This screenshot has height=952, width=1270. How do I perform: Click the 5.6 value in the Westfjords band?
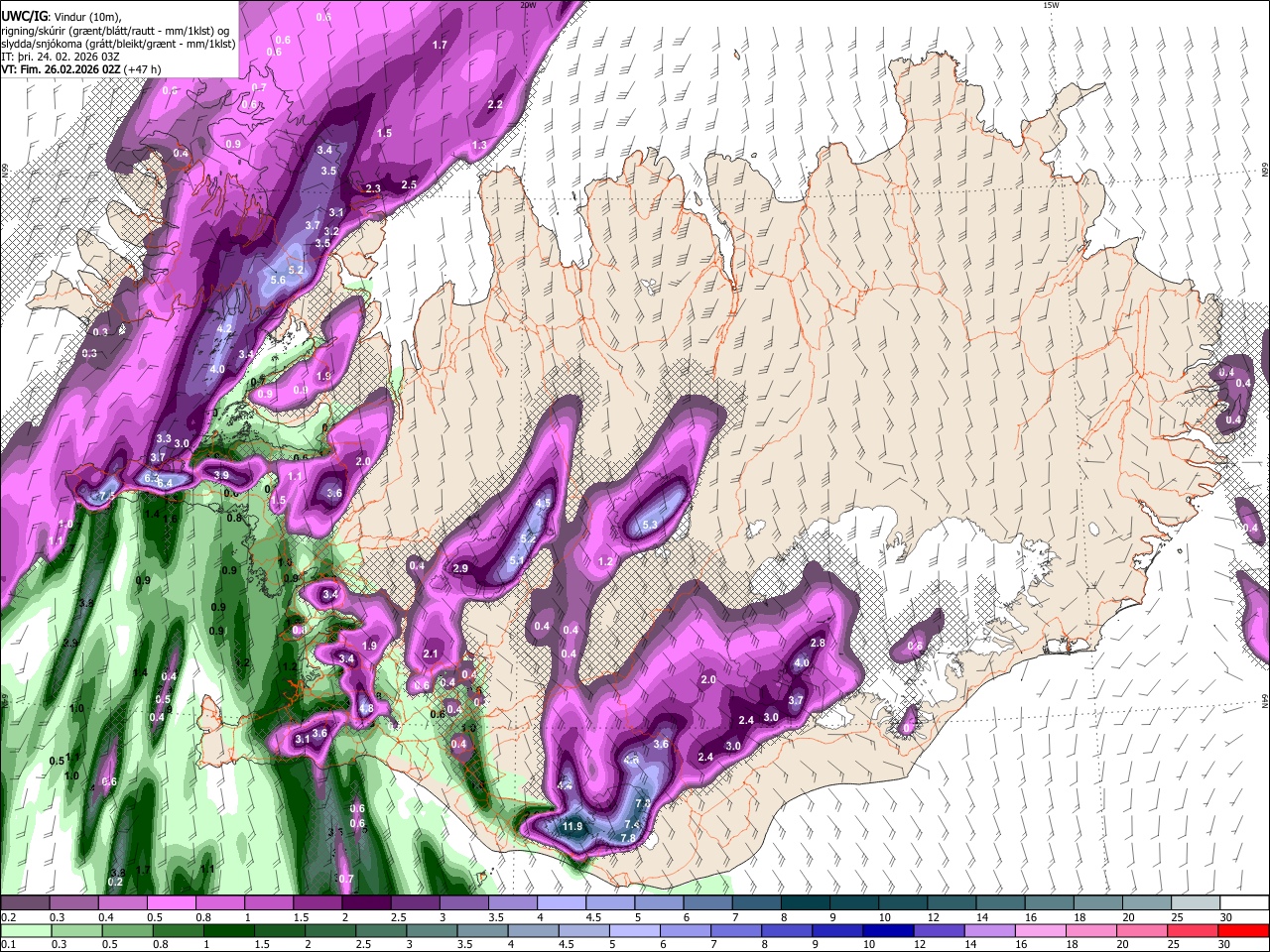pyautogui.click(x=278, y=281)
